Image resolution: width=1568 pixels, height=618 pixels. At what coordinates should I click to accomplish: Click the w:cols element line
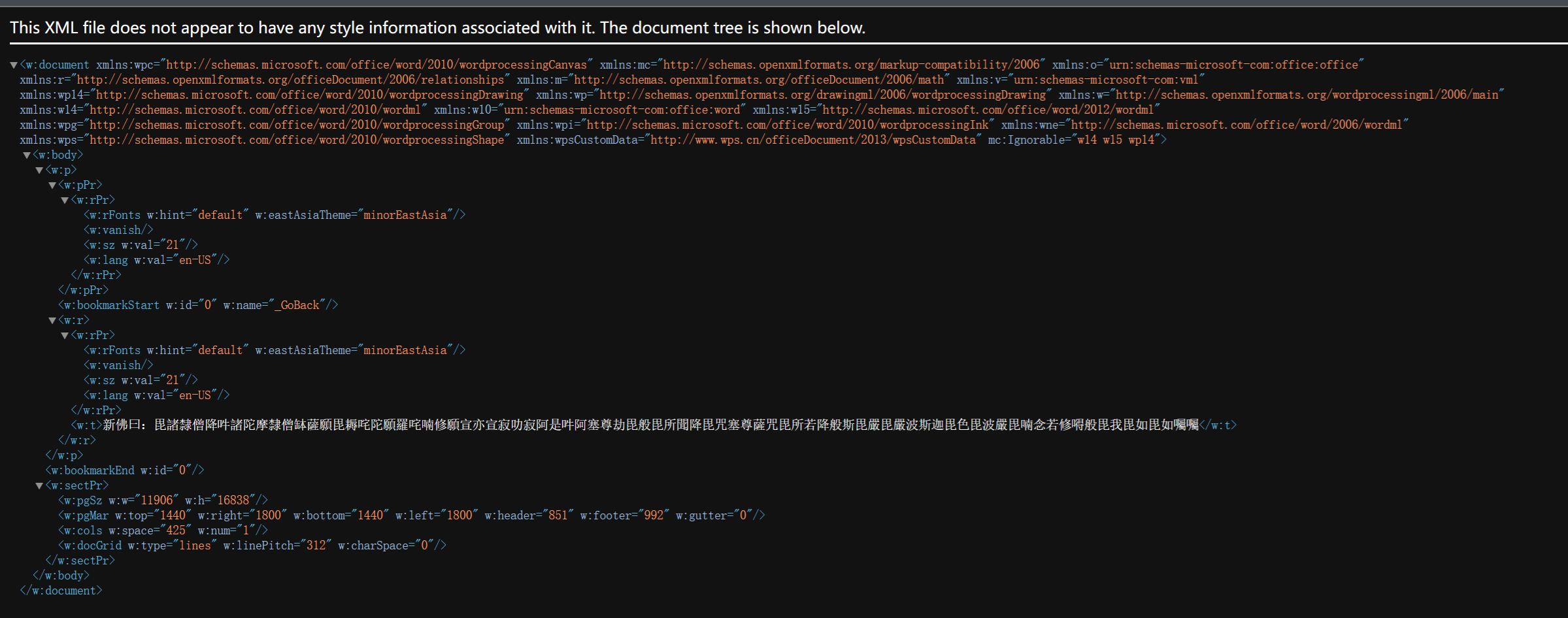click(x=162, y=530)
